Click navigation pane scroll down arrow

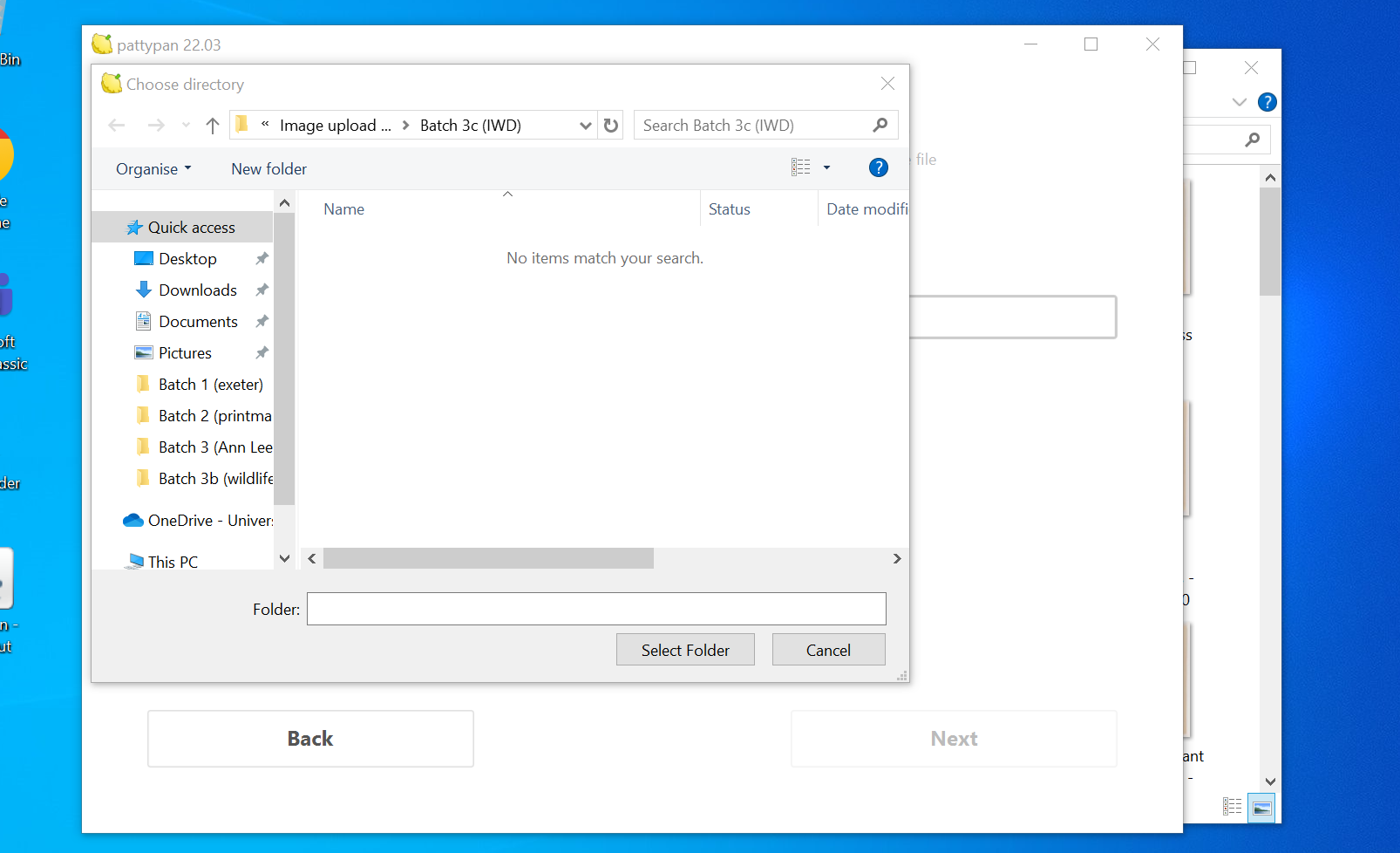pyautogui.click(x=284, y=558)
